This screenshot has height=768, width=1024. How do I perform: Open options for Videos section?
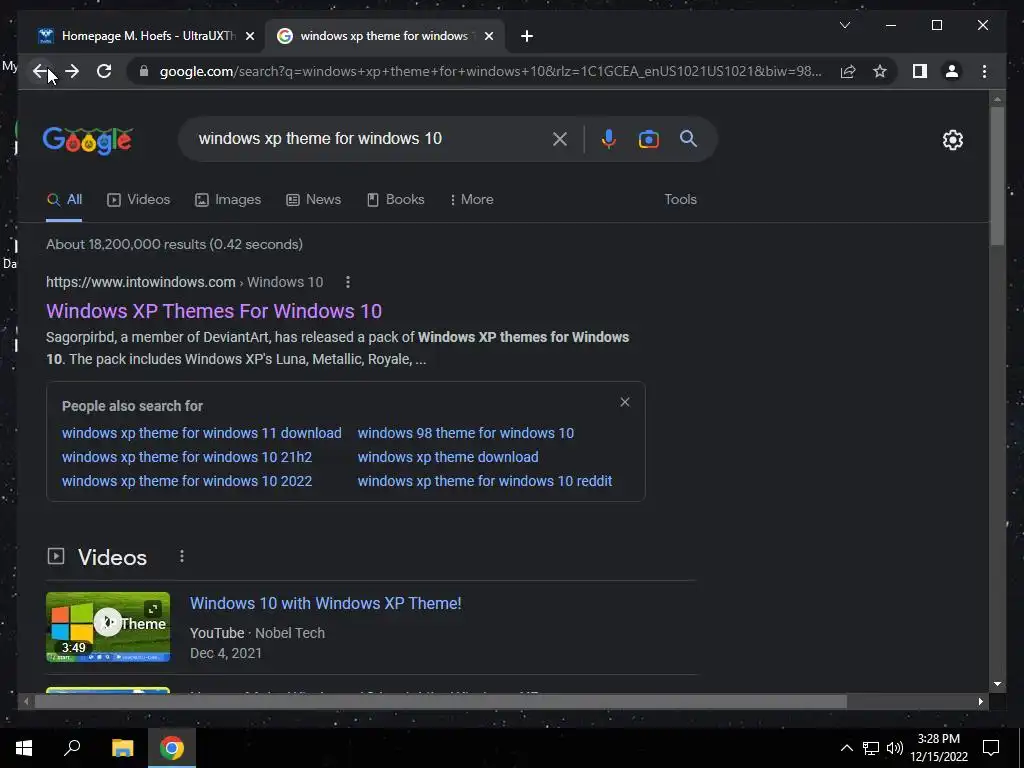coord(182,556)
